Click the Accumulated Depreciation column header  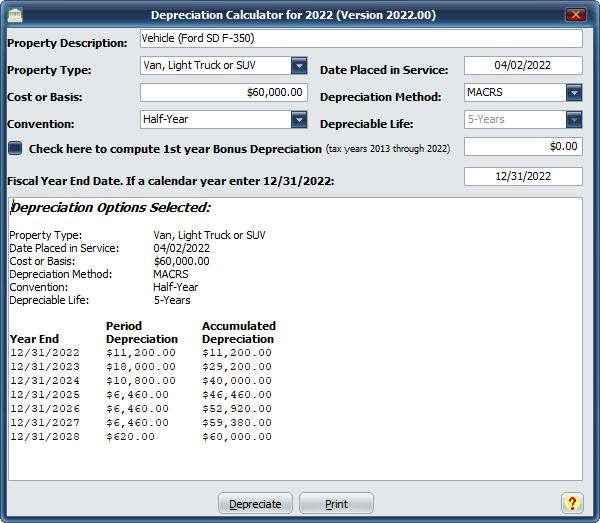click(x=239, y=332)
